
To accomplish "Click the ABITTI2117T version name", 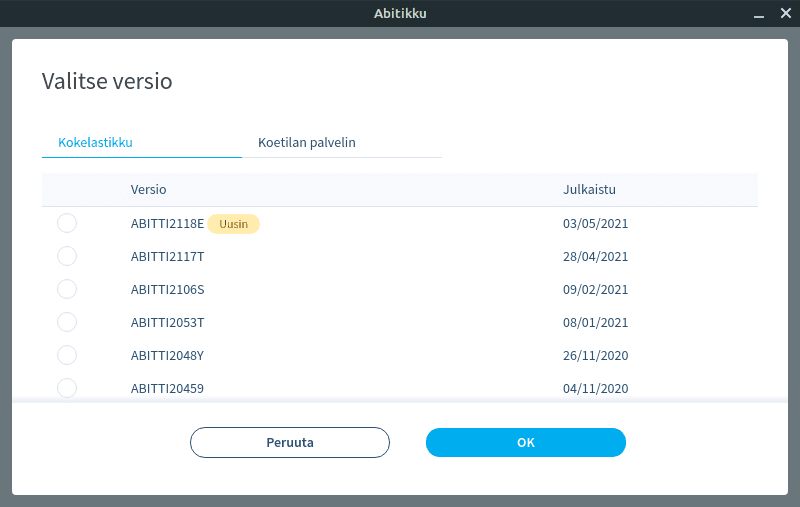I will coord(167,257).
